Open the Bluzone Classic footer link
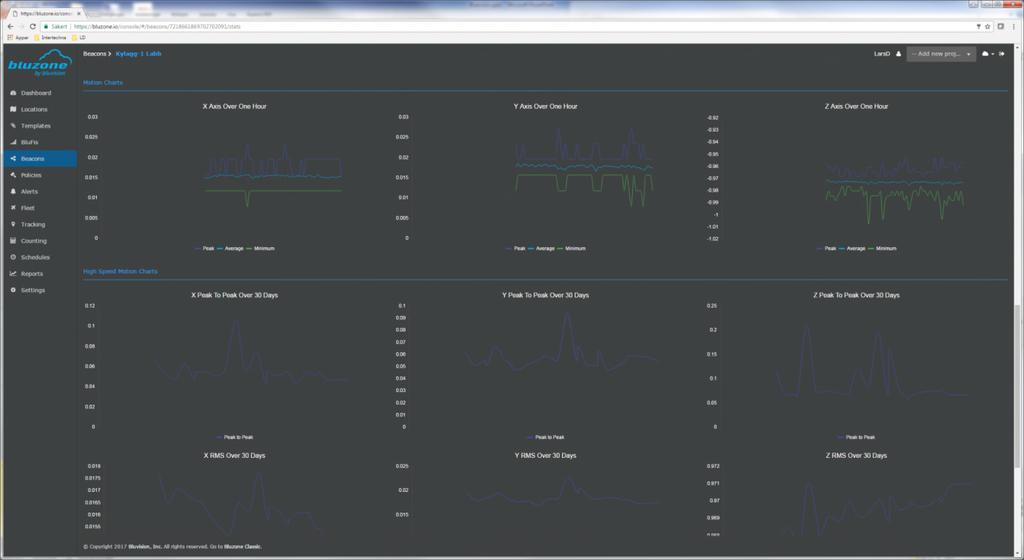The image size is (1024, 560). (x=242, y=546)
